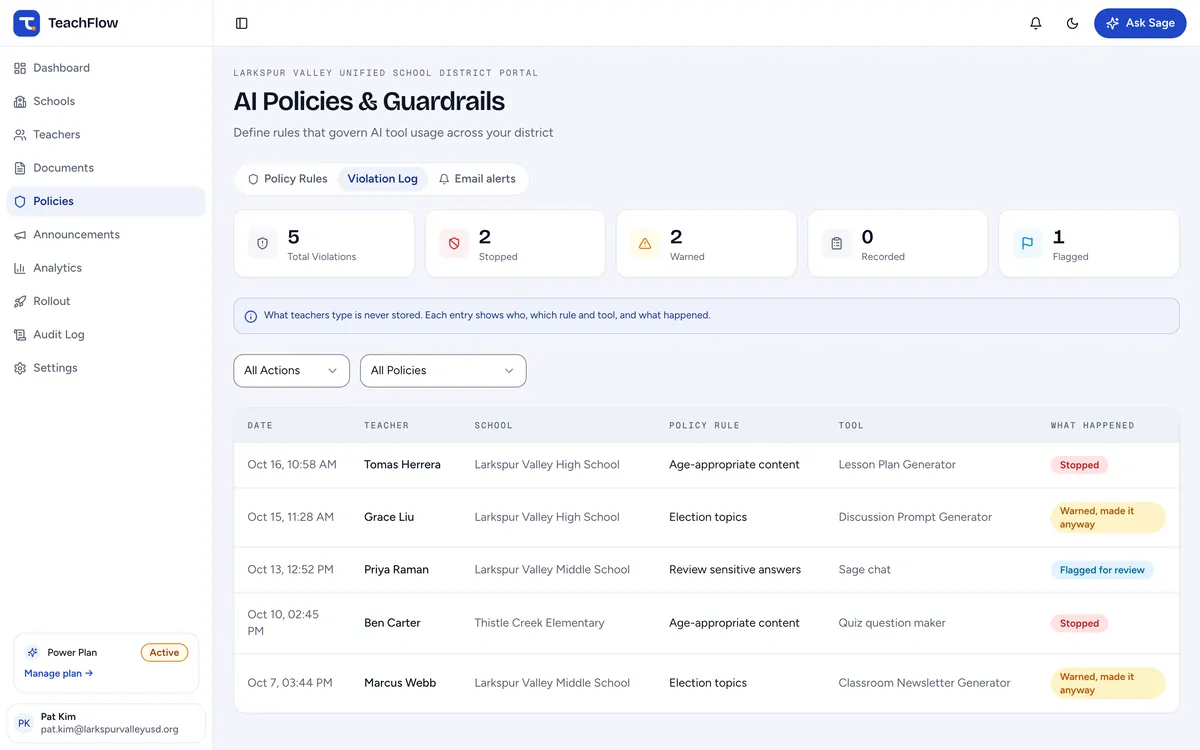This screenshot has height=750, width=1200.
Task: Click the Analytics chart icon
Action: [20, 268]
